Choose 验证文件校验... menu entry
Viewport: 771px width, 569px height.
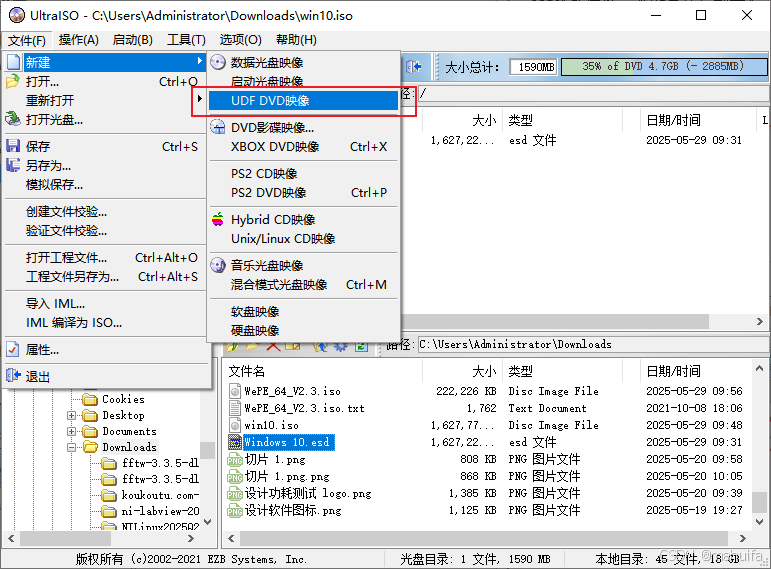coord(105,230)
